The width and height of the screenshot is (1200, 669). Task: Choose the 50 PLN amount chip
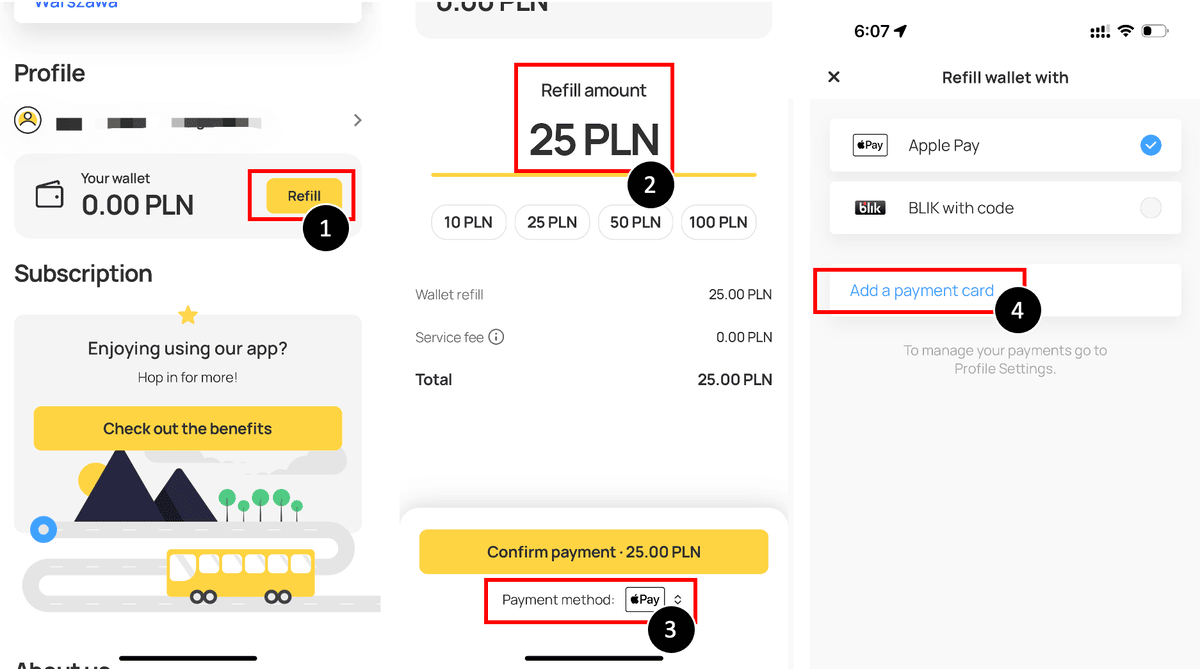(635, 222)
